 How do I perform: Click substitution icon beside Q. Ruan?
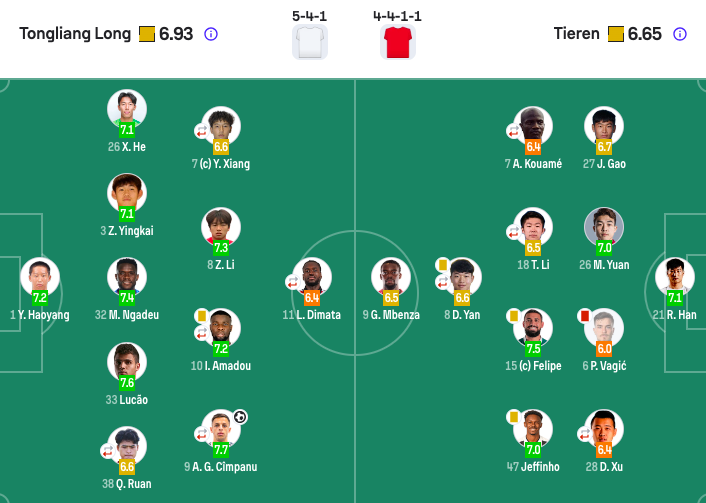click(108, 451)
